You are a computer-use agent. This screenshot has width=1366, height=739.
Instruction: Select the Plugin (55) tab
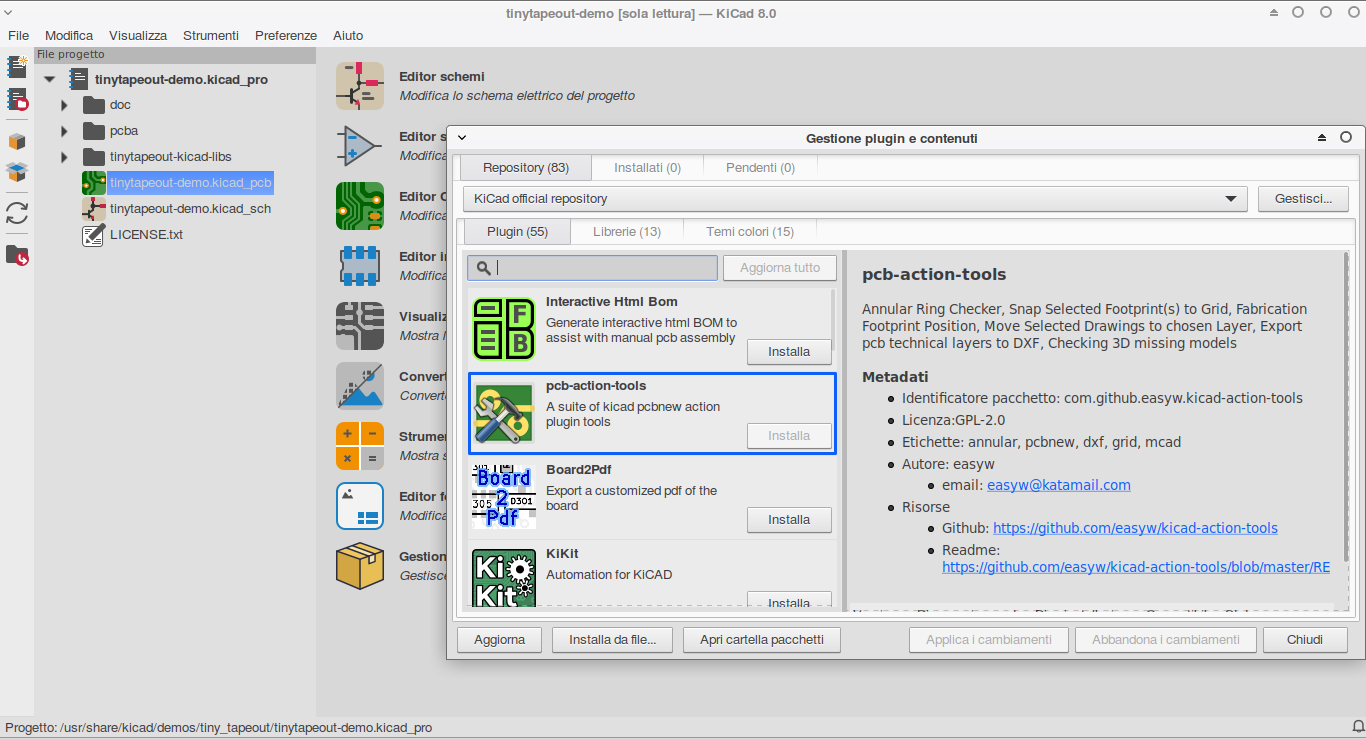(517, 232)
